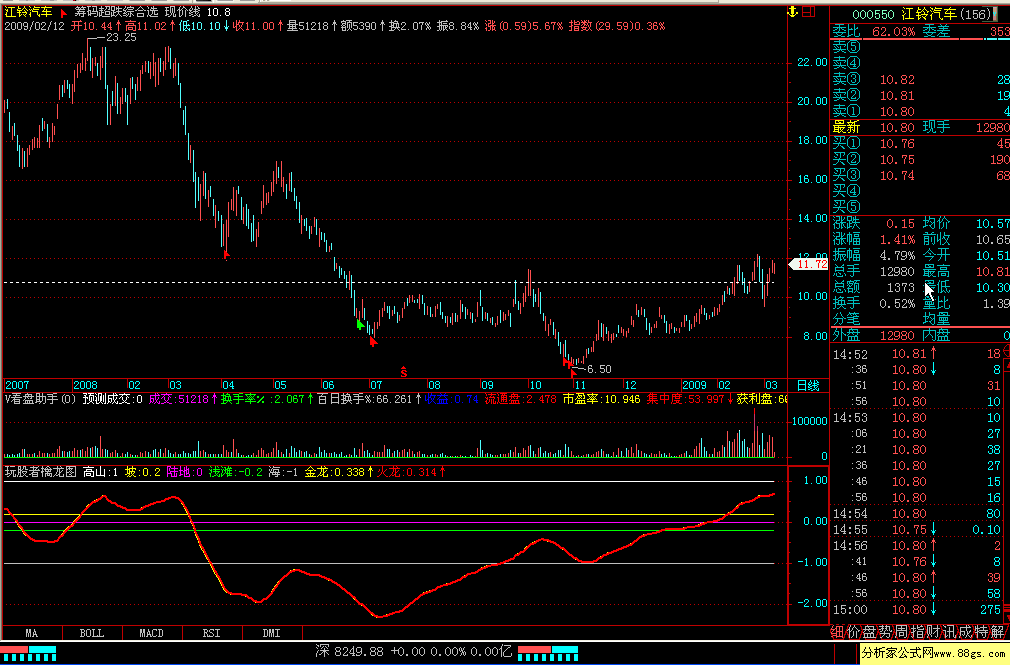This screenshot has height=665, width=1010.
Task: Click the 2008 year label on date axis
Action: (x=85, y=385)
